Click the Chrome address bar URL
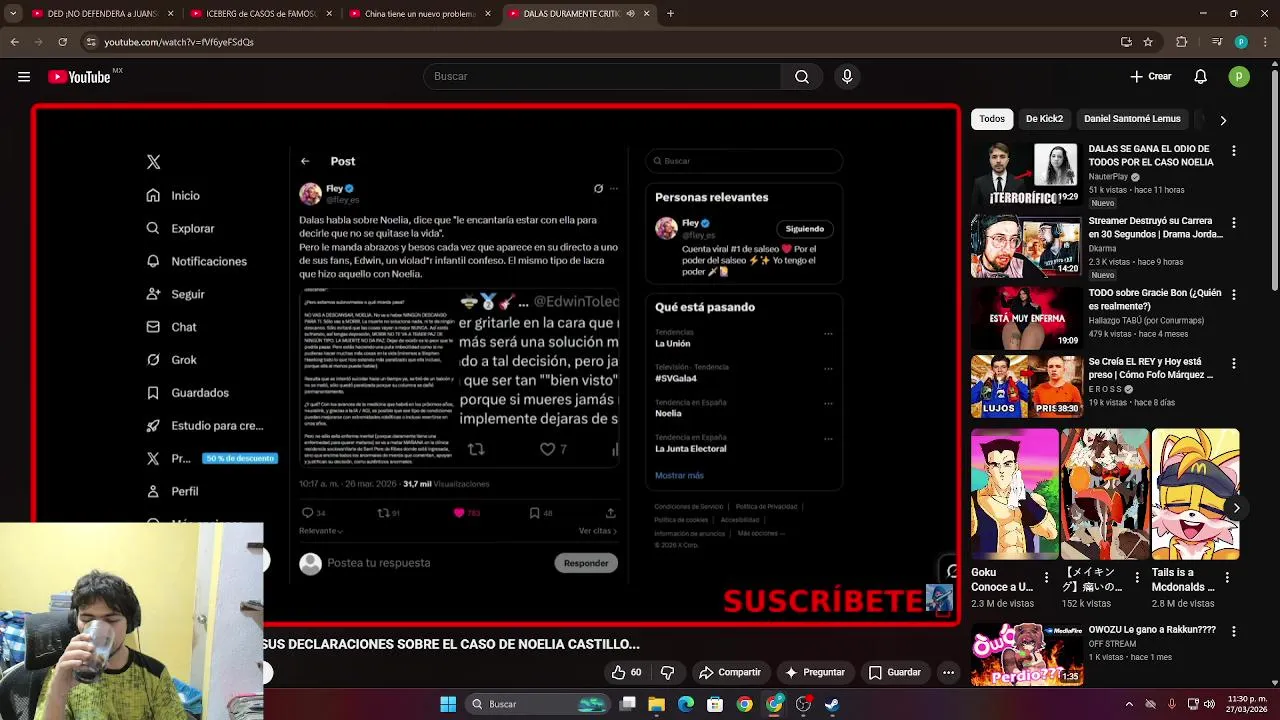The height and width of the screenshot is (720, 1280). click(179, 42)
